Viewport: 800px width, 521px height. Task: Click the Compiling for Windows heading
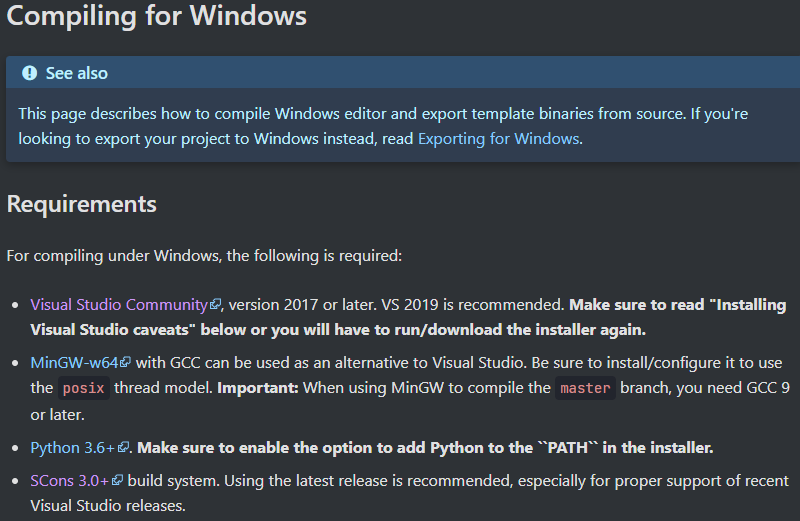[x=157, y=16]
